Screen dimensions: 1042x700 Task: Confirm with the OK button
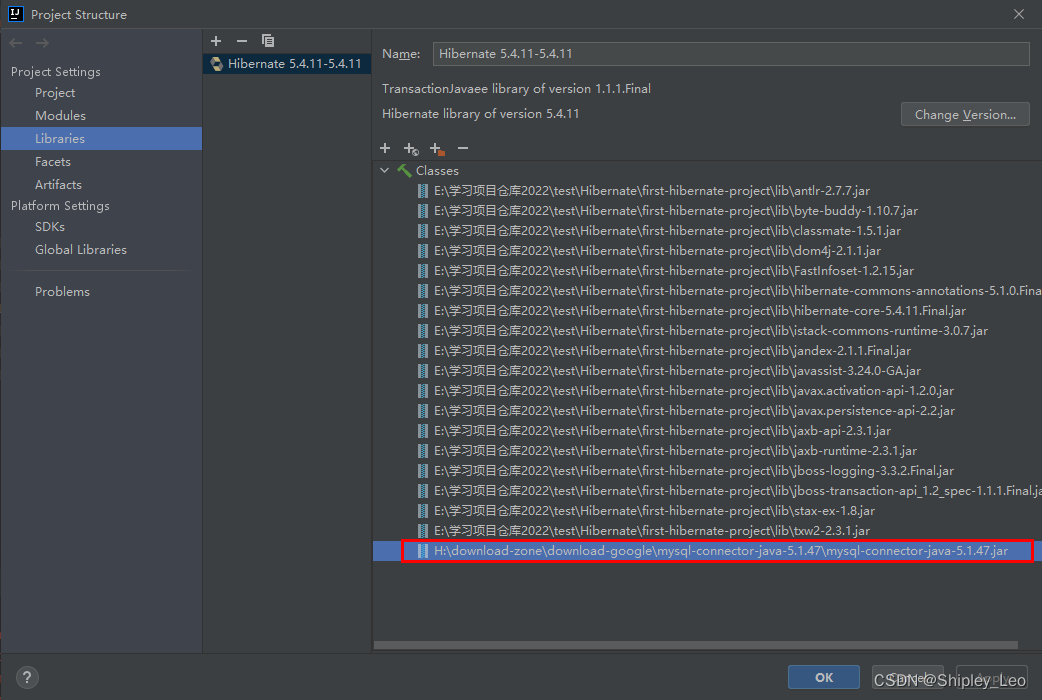823,677
